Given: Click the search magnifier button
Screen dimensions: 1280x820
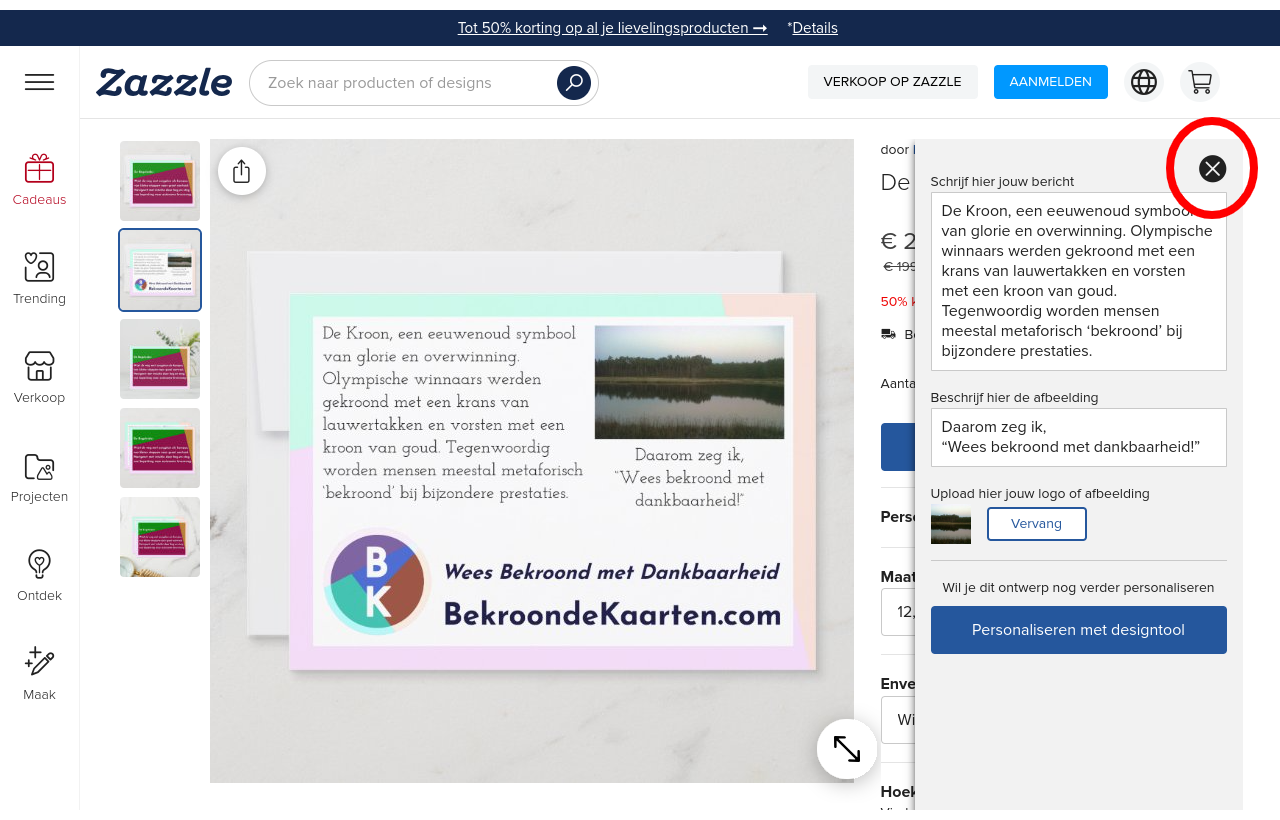Looking at the screenshot, I should (573, 83).
